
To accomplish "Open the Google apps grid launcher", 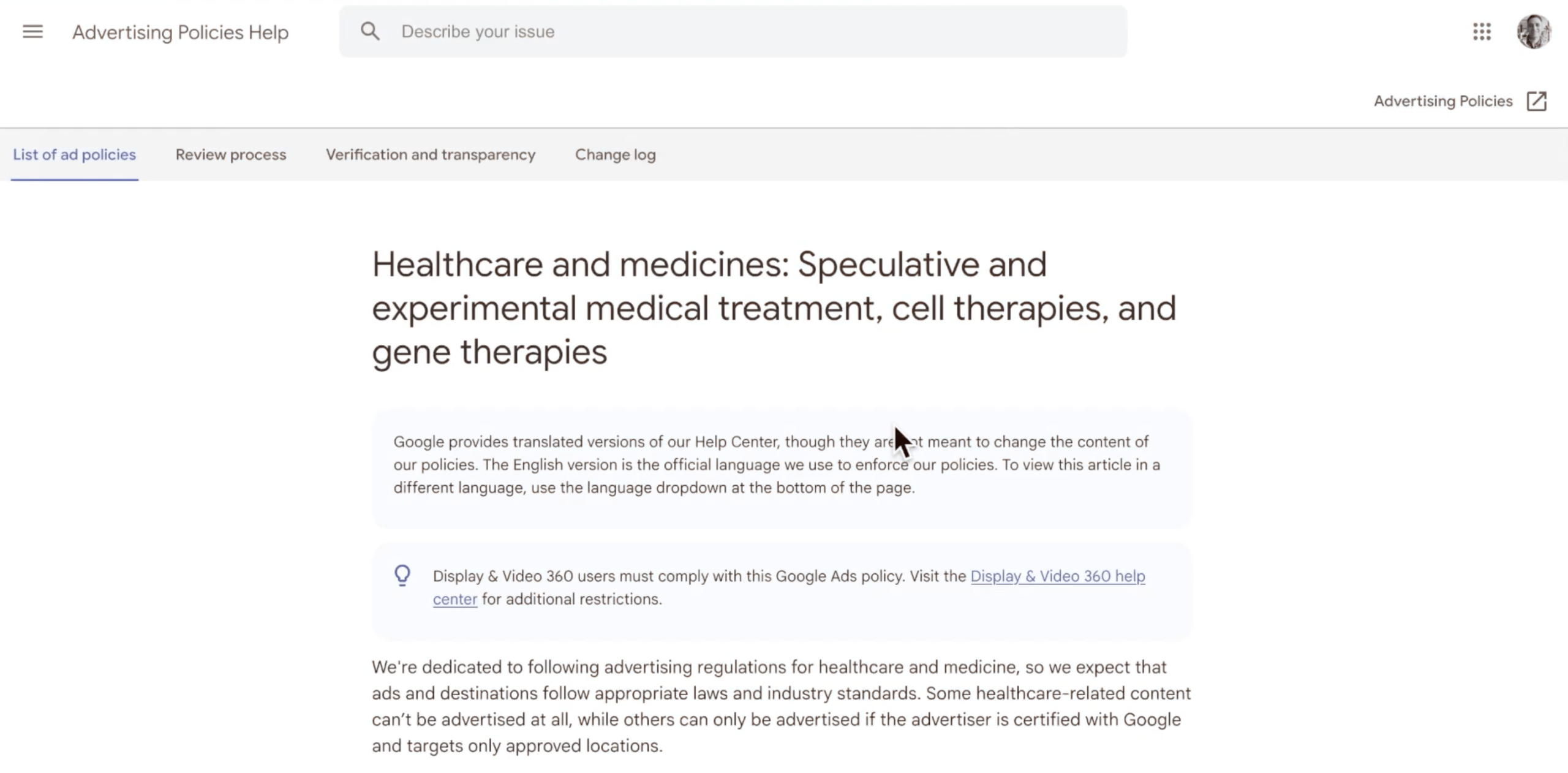I will (1482, 32).
